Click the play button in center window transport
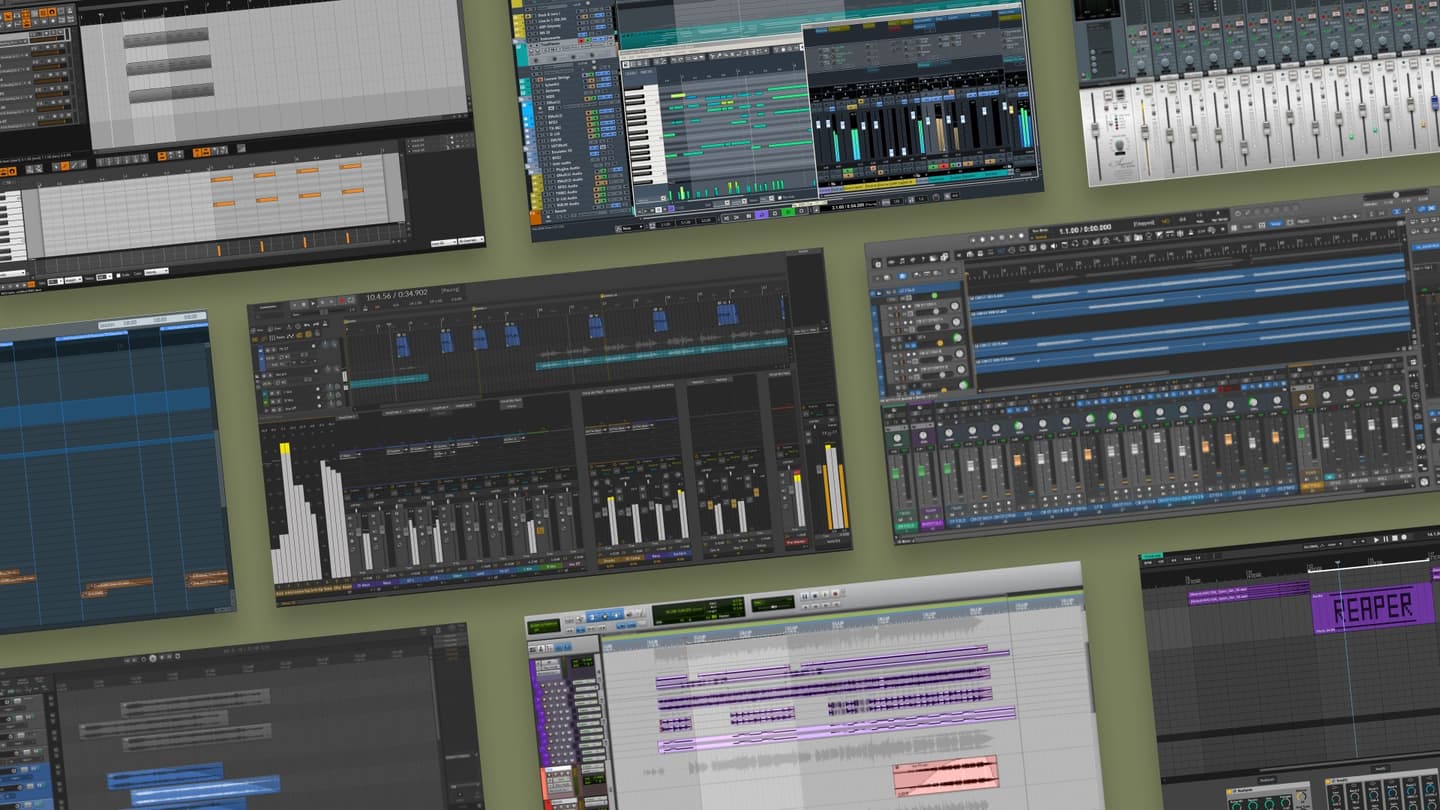Image resolution: width=1440 pixels, height=810 pixels. coord(314,302)
